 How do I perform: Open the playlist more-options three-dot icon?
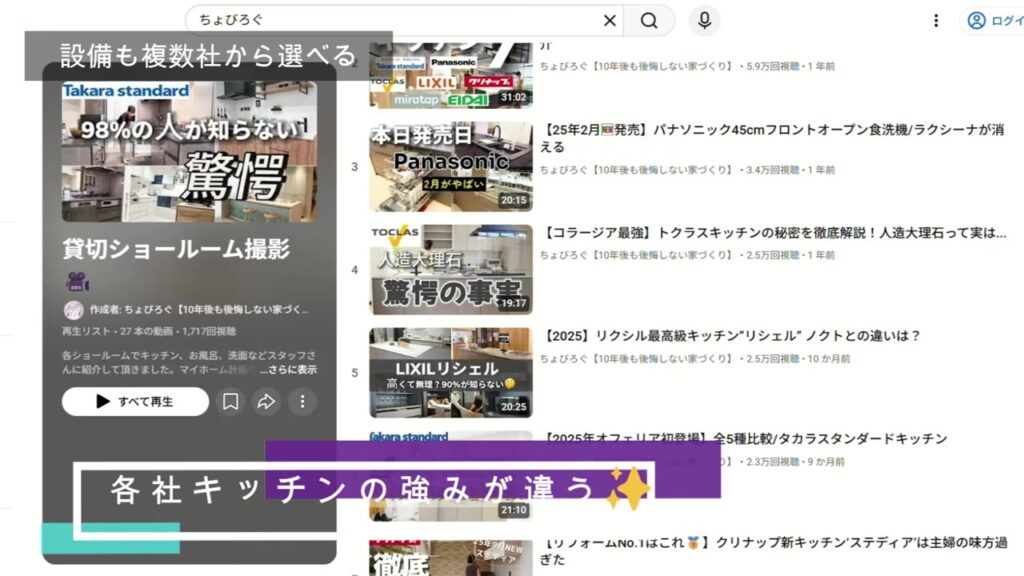(x=302, y=402)
